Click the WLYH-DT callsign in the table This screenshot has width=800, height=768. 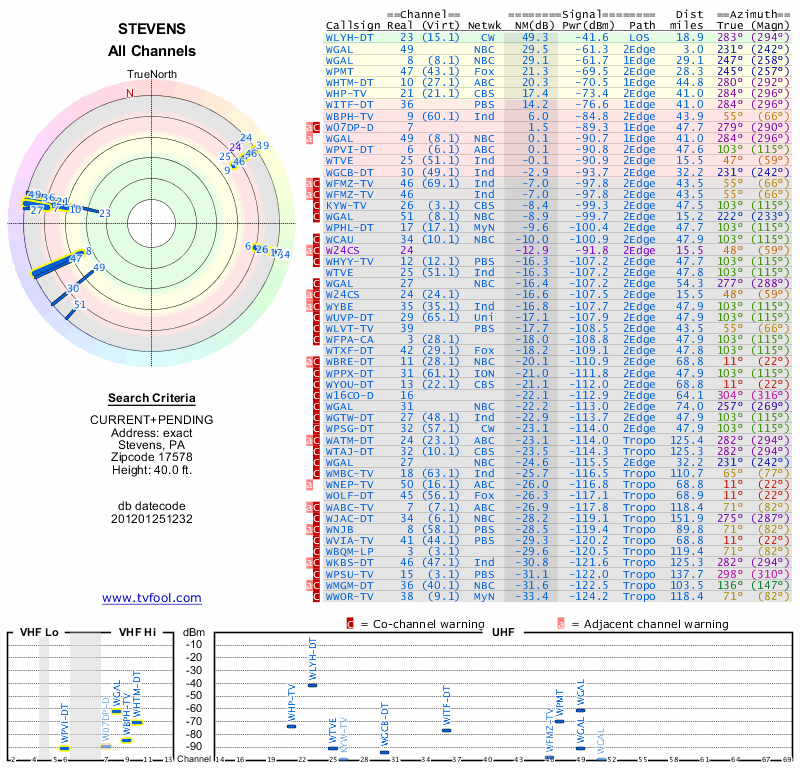click(x=349, y=38)
